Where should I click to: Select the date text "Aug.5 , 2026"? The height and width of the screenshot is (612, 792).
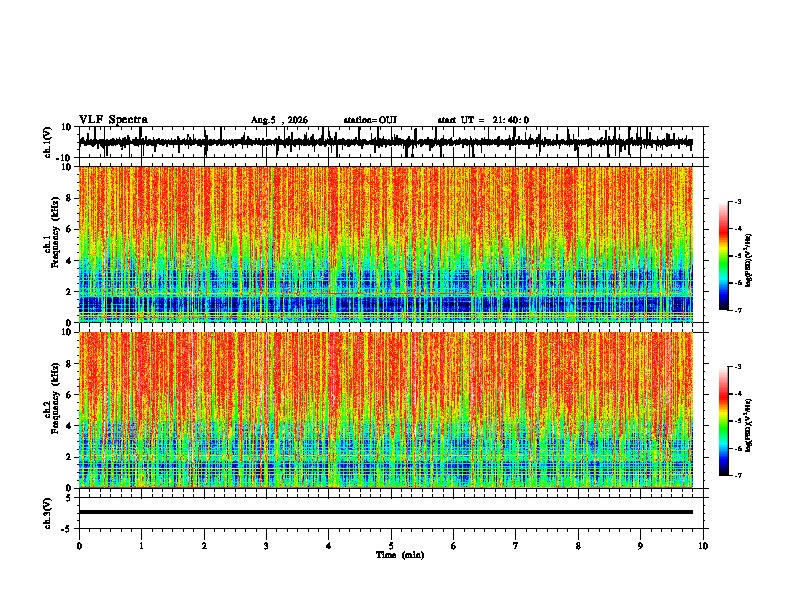pyautogui.click(x=279, y=120)
